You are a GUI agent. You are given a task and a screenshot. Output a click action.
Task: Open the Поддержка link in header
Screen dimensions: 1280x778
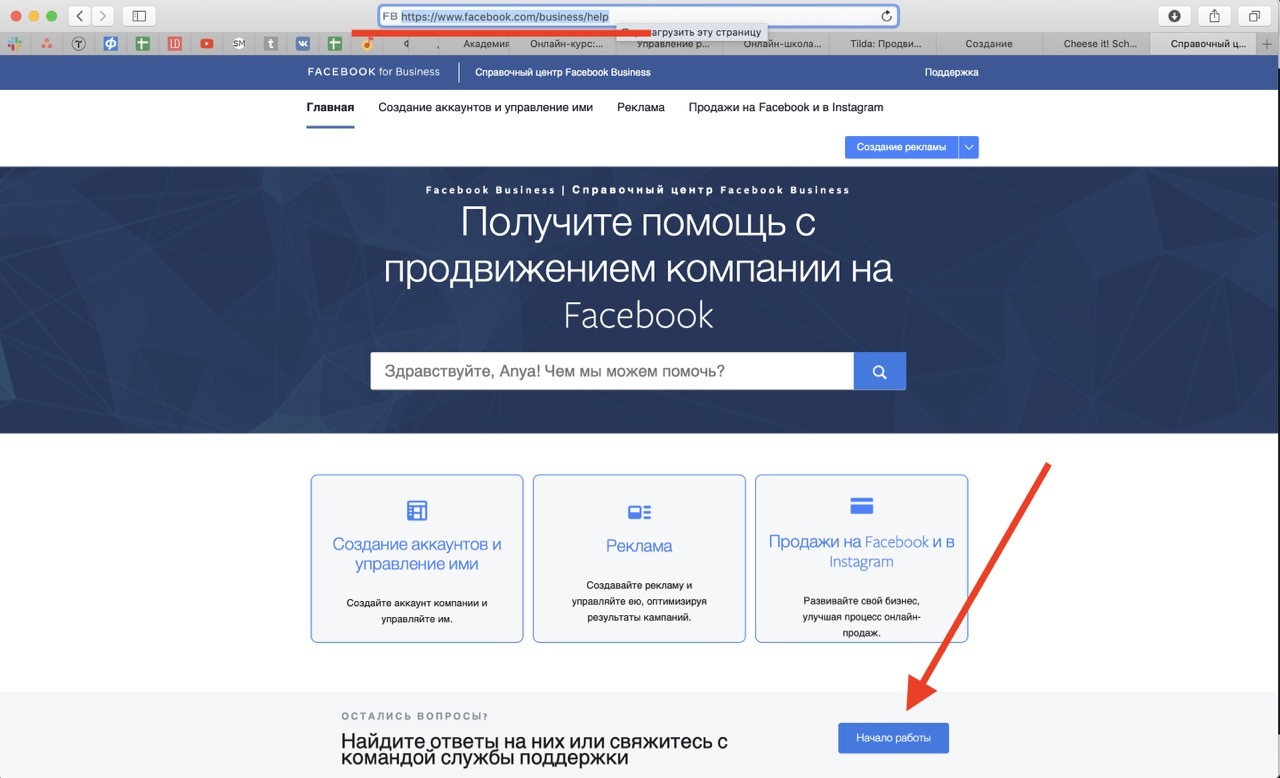[x=951, y=72]
